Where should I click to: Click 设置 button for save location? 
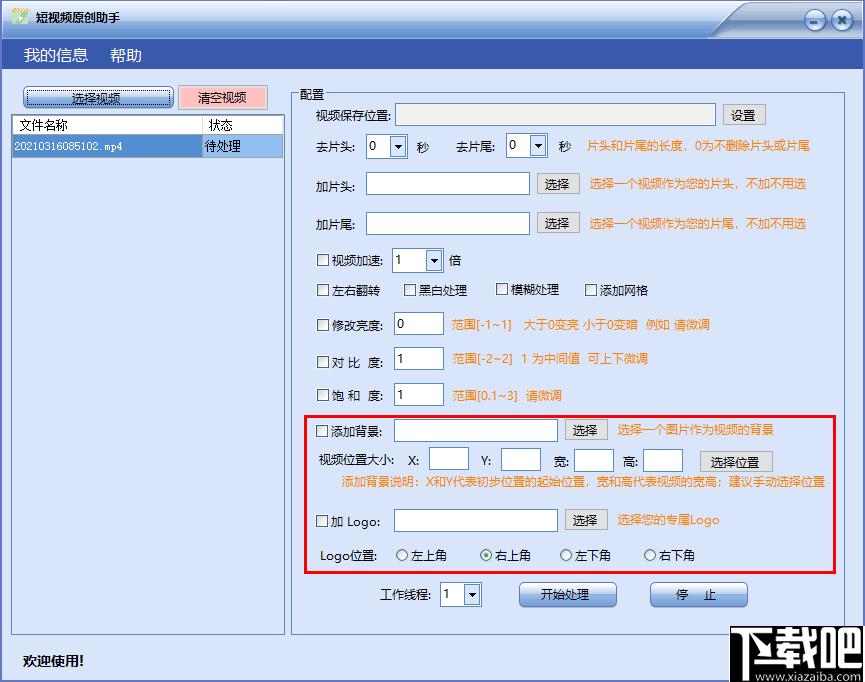pos(744,115)
